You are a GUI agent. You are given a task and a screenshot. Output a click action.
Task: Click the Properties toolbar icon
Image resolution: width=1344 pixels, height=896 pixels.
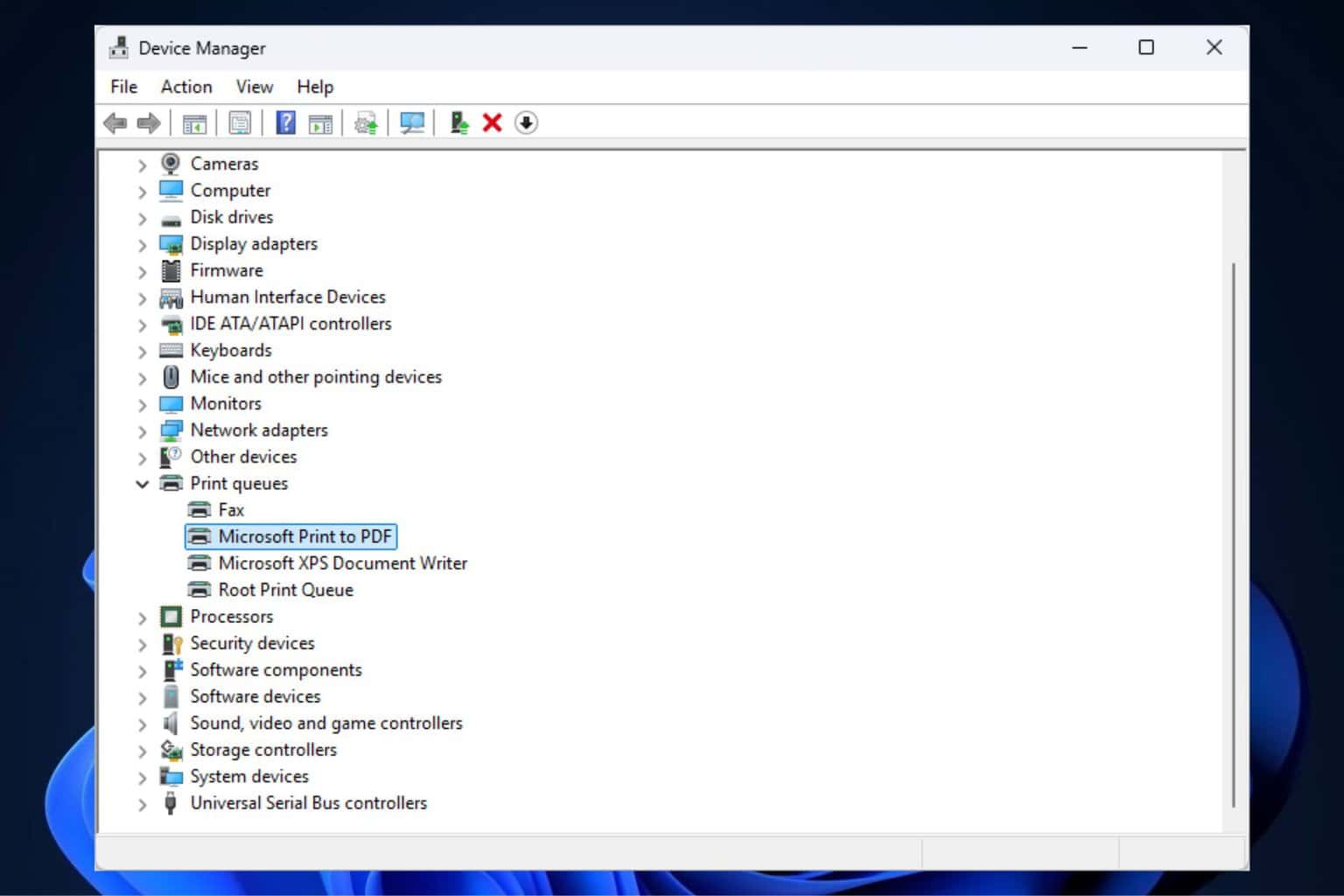pyautogui.click(x=240, y=122)
